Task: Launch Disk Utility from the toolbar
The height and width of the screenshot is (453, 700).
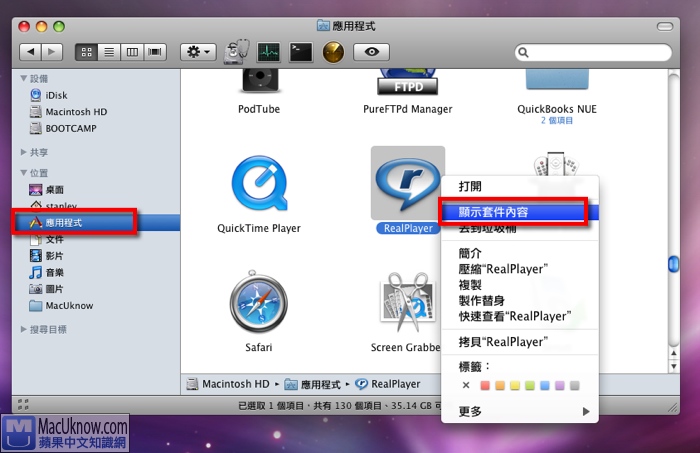Action: (237, 52)
